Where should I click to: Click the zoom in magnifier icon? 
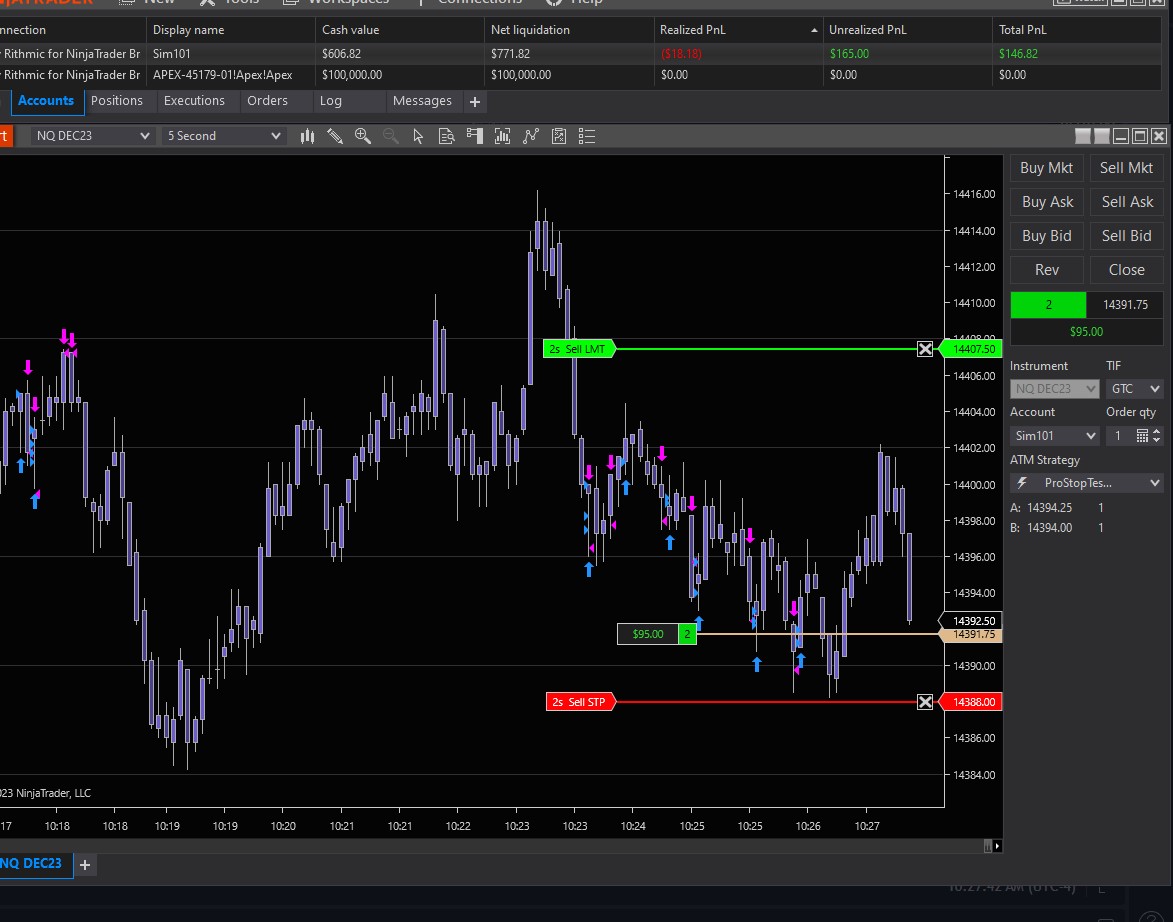363,136
